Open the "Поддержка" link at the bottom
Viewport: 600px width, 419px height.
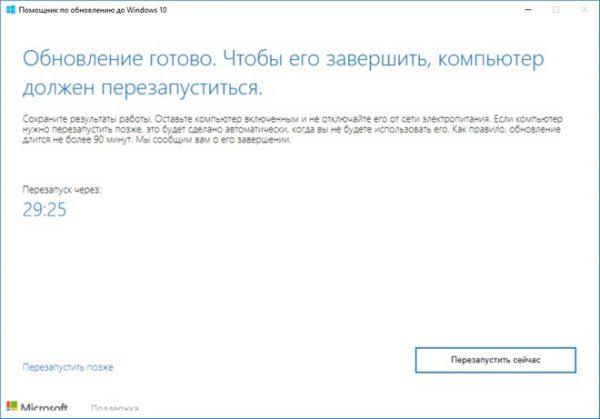click(115, 408)
